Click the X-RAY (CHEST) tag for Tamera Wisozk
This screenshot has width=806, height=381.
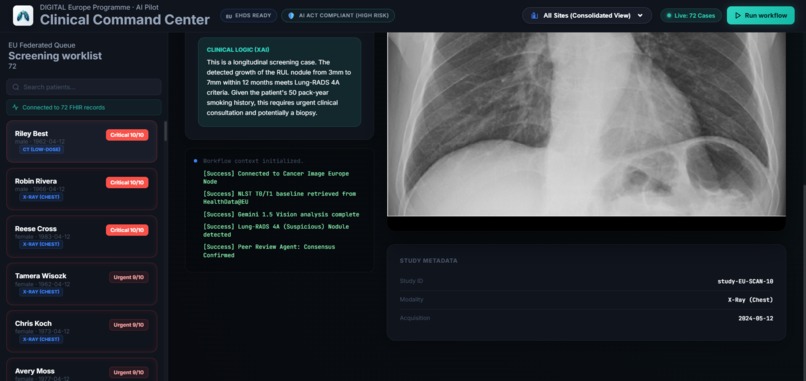41,292
